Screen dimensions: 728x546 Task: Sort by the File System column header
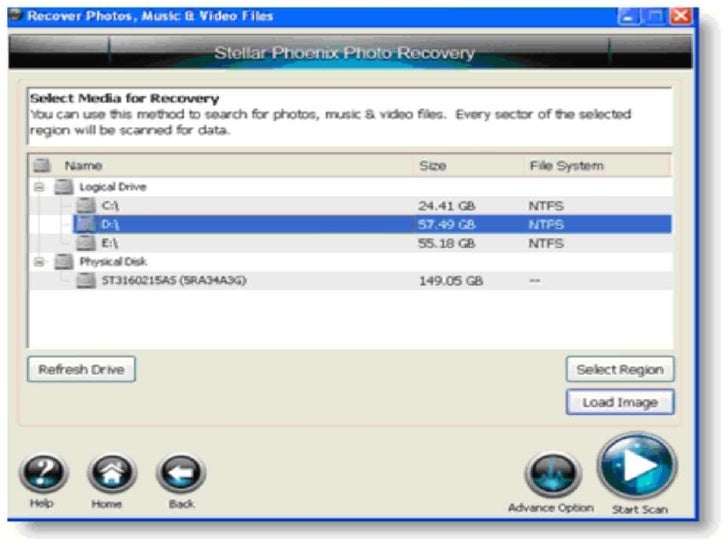click(x=566, y=166)
